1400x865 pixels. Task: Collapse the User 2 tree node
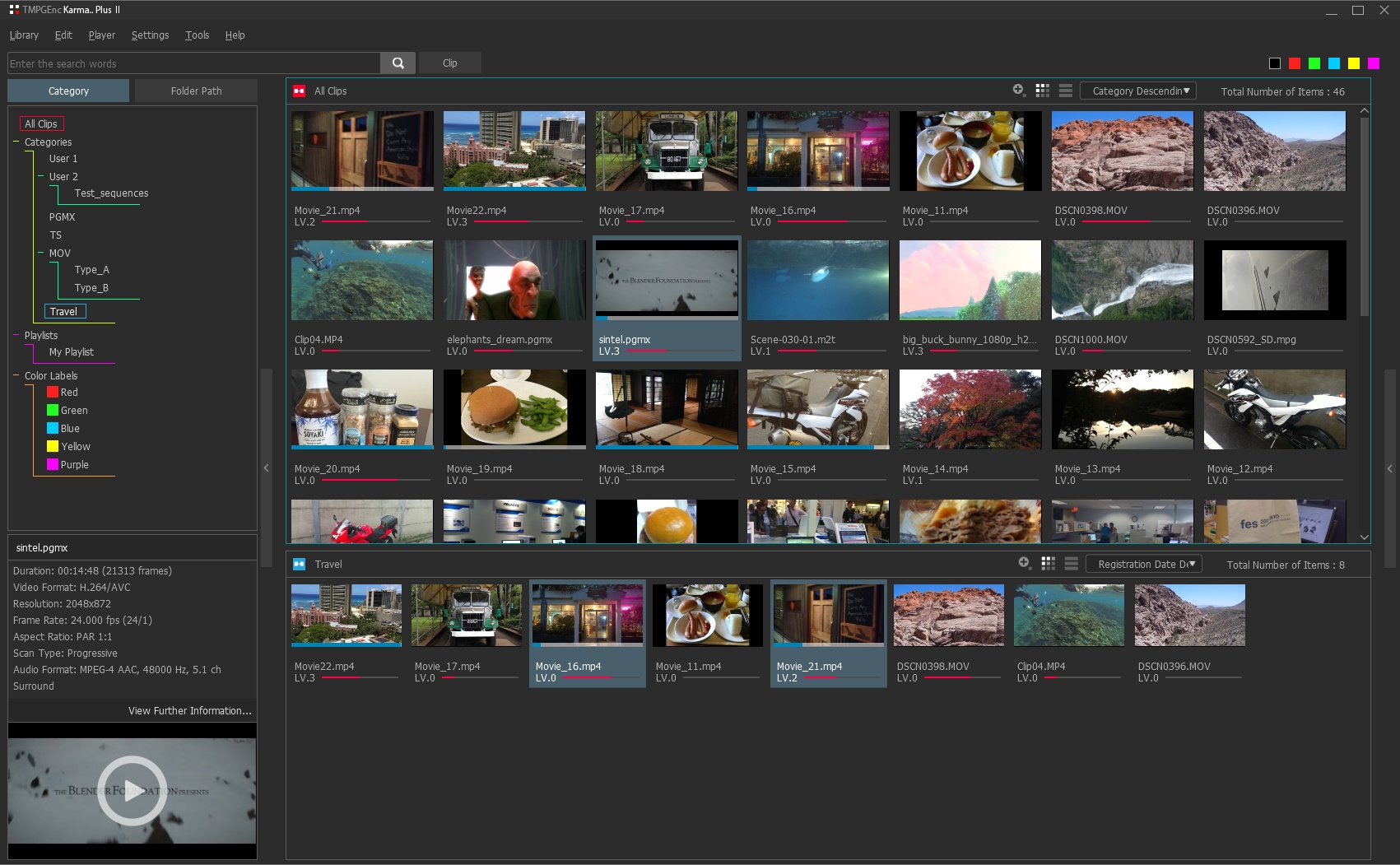click(40, 177)
